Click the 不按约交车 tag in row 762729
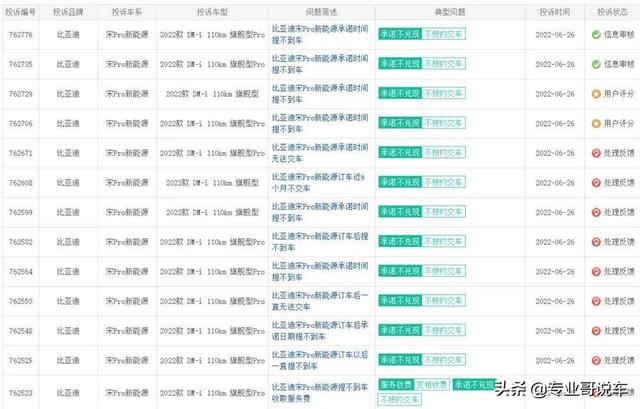The height and width of the screenshot is (409, 640). (x=443, y=93)
